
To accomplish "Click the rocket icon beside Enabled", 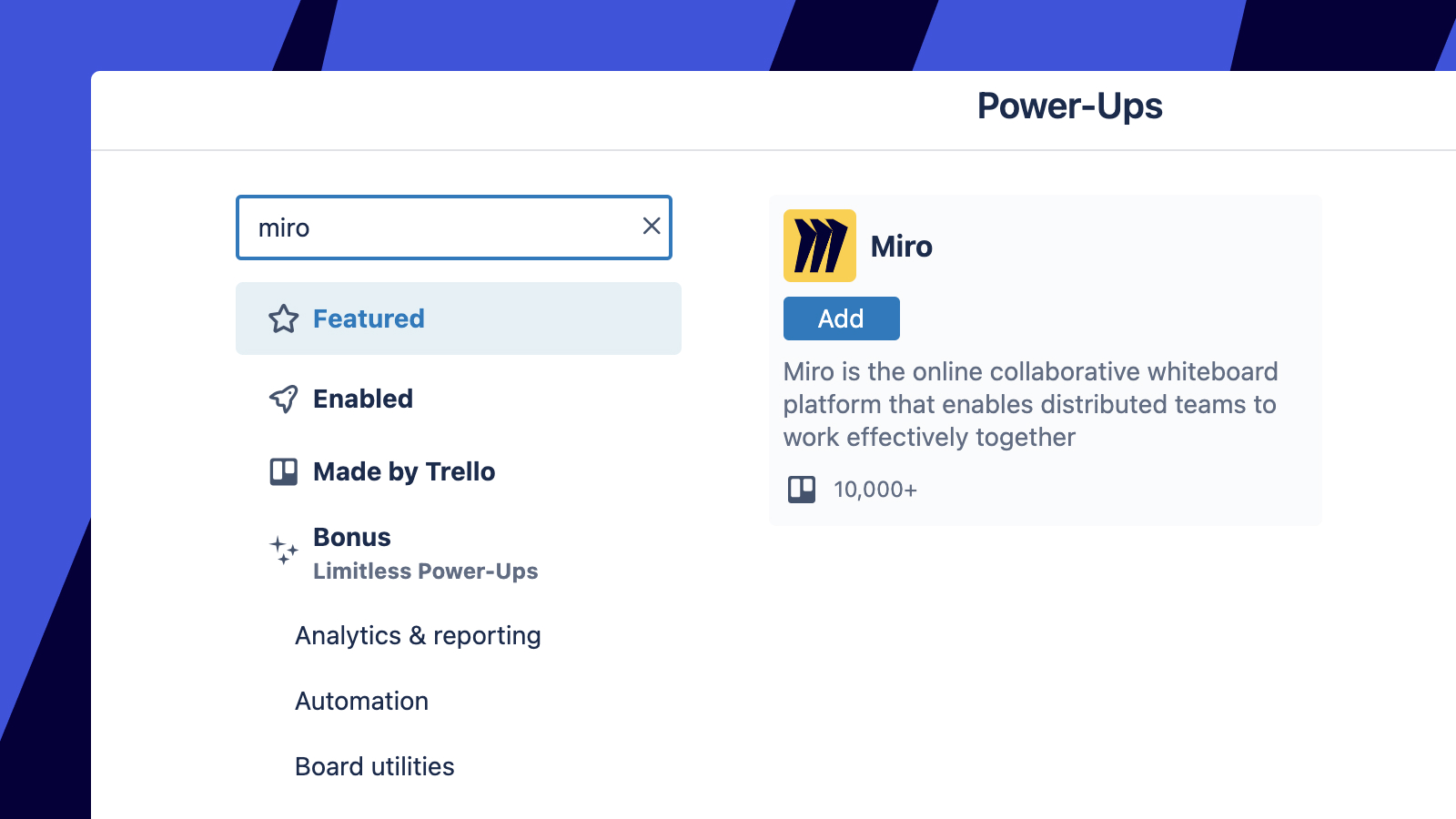I will 284,398.
